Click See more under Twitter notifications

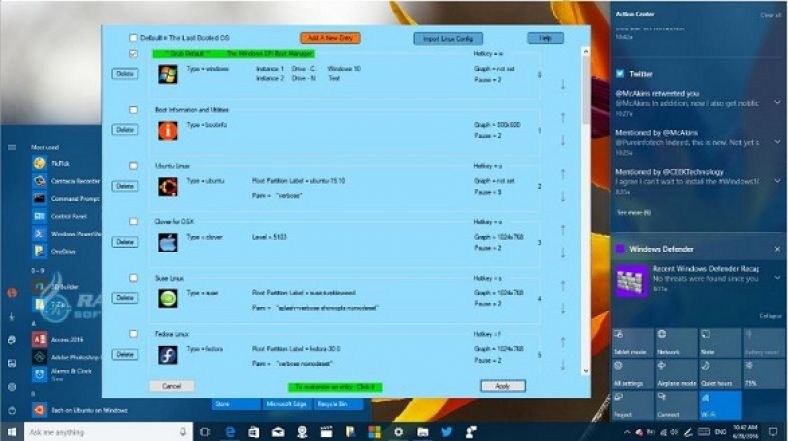pyautogui.click(x=634, y=213)
